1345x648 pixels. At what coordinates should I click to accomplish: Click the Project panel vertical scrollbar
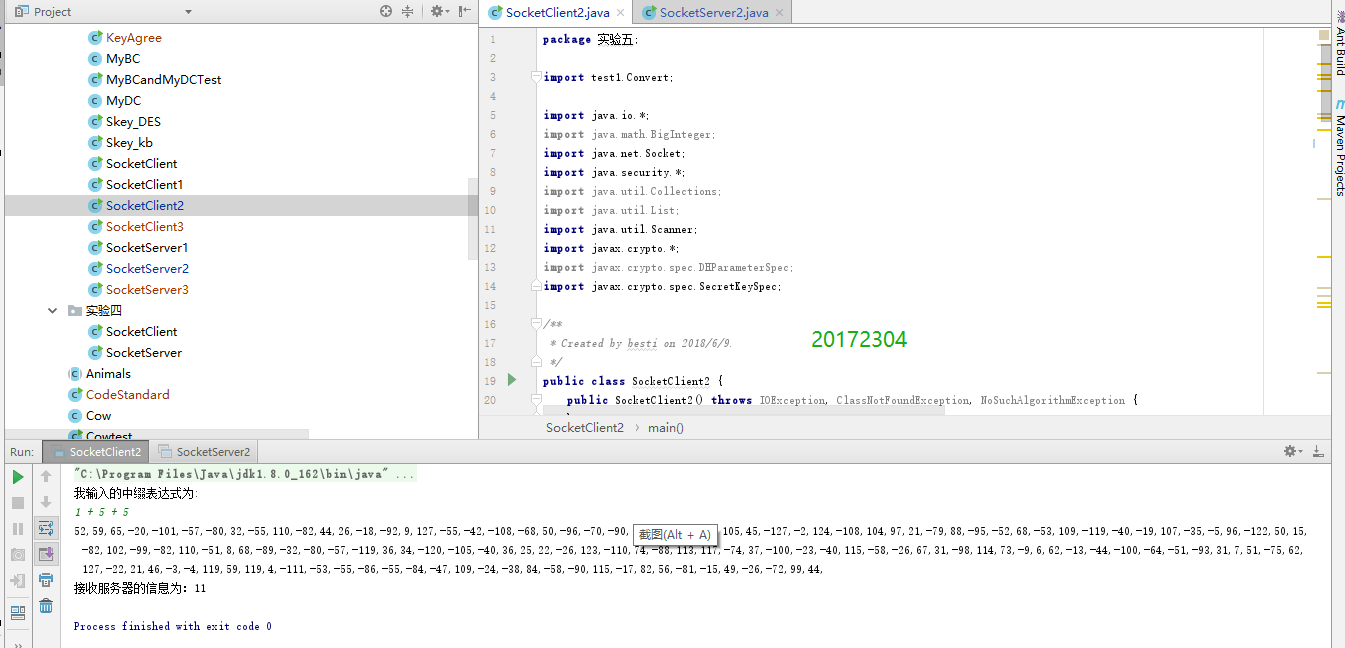[473, 220]
